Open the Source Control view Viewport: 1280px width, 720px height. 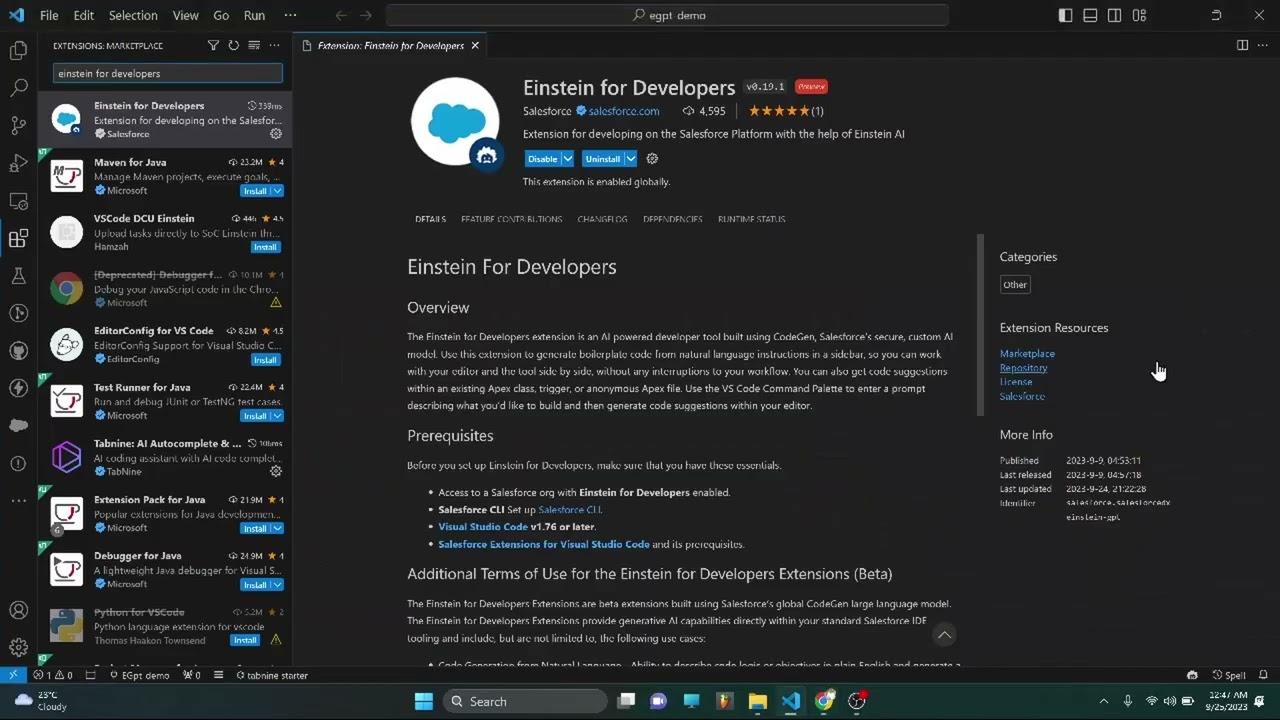(18, 125)
